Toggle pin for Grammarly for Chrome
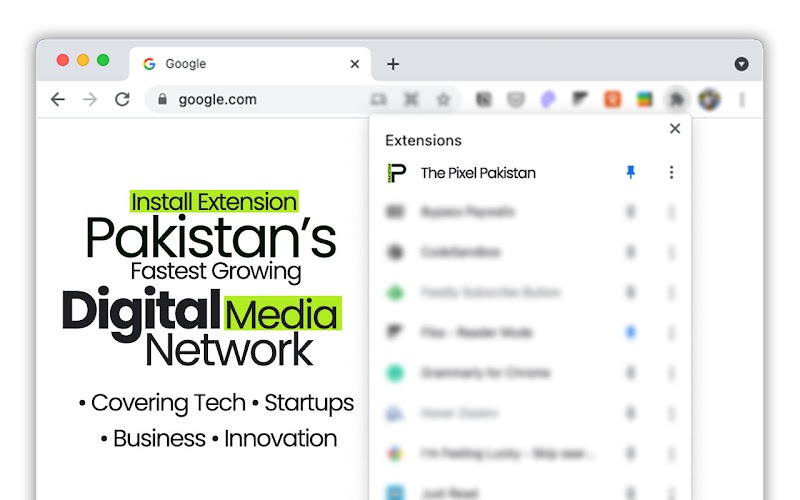This screenshot has height=500, width=800. pyautogui.click(x=630, y=373)
